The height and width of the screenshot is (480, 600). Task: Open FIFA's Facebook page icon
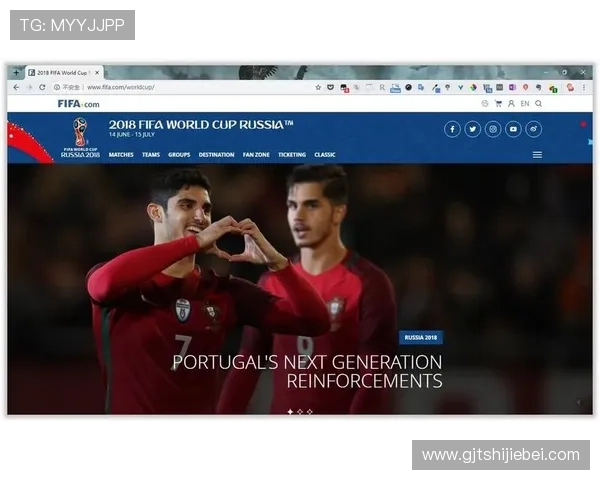click(452, 129)
